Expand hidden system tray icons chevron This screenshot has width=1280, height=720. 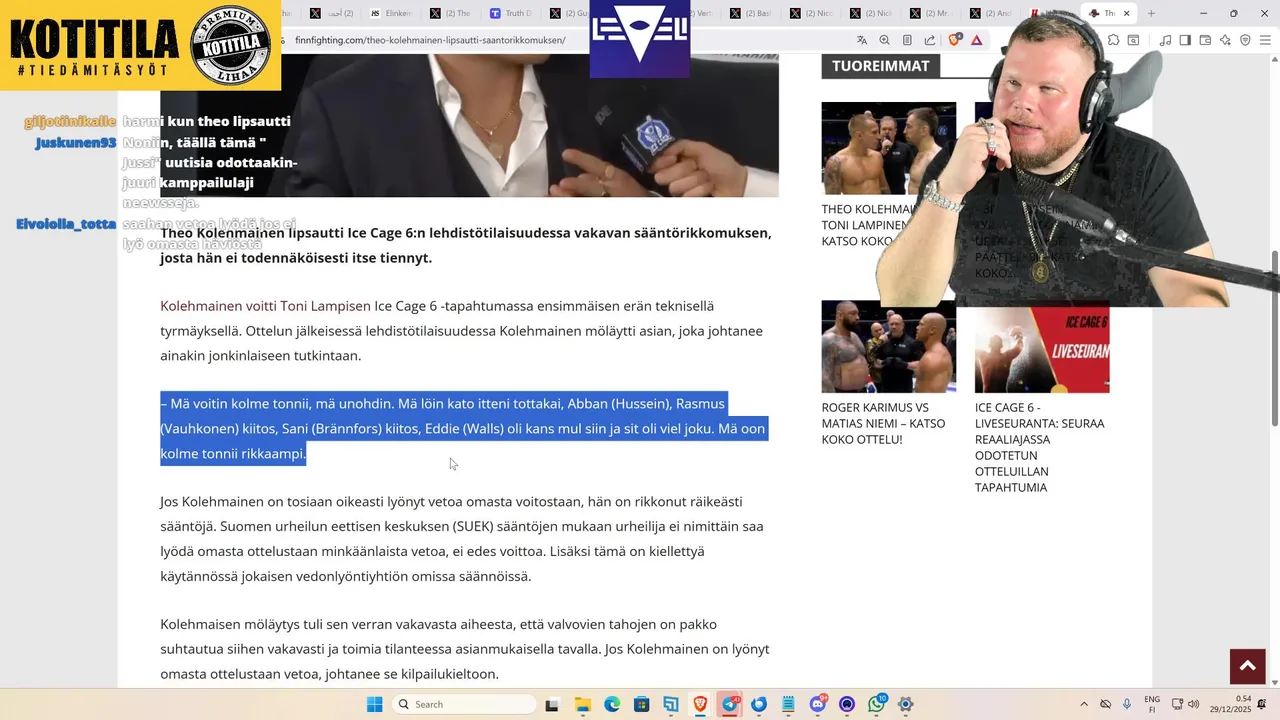[1084, 704]
